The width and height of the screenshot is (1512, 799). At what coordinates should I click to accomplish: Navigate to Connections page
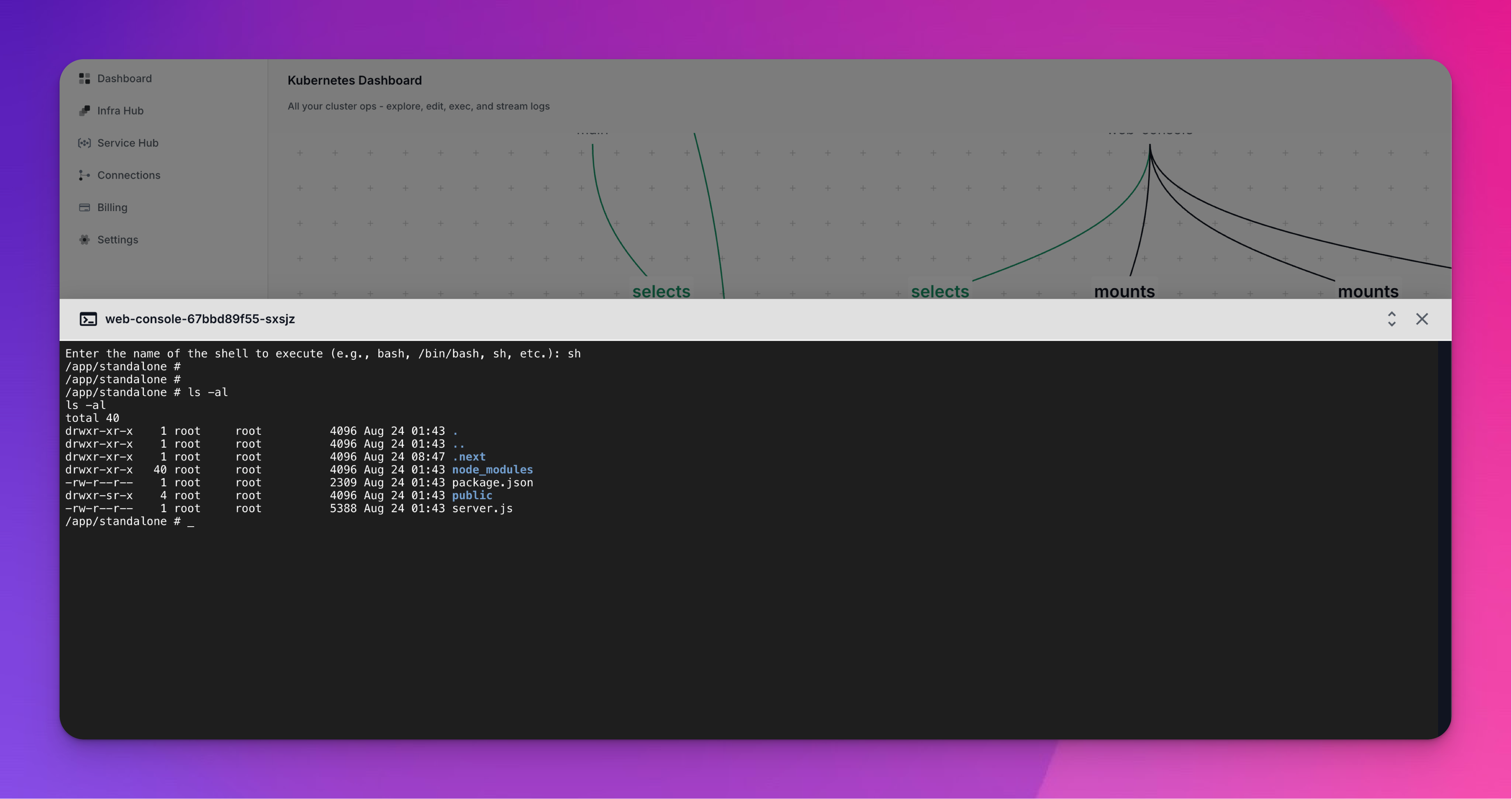129,176
